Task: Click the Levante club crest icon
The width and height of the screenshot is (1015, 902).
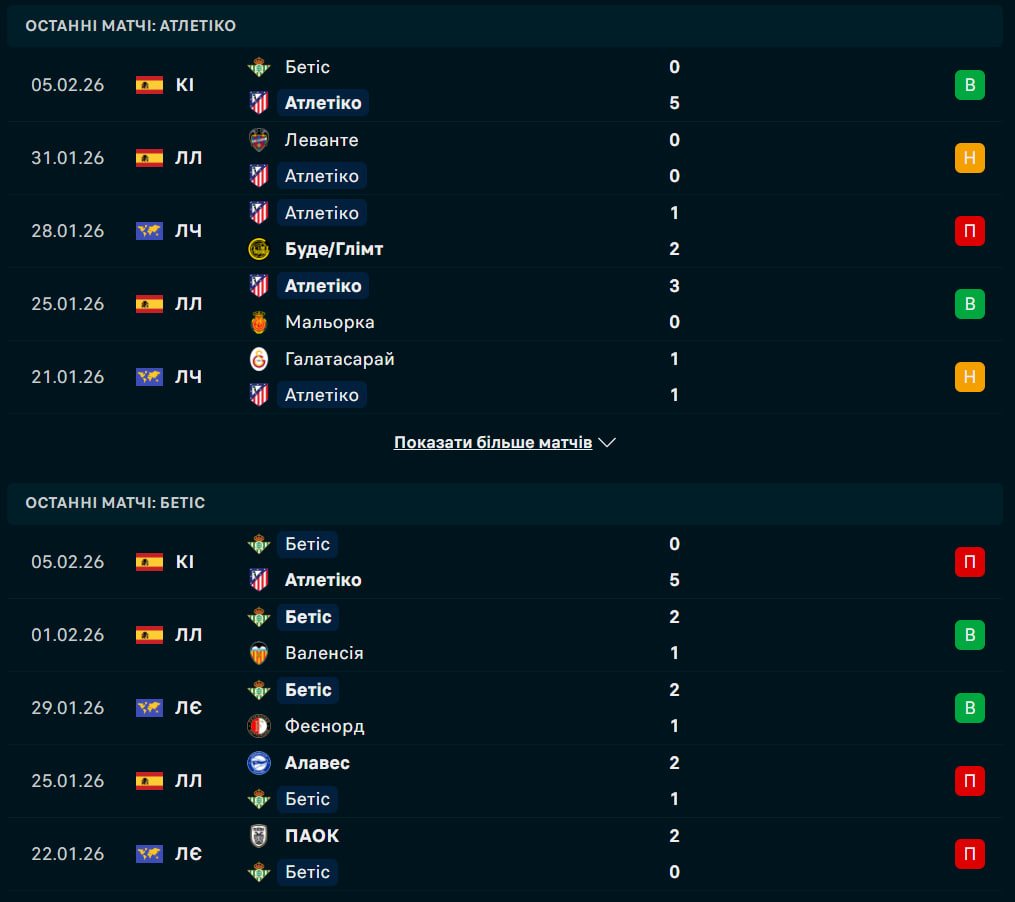Action: (x=259, y=140)
